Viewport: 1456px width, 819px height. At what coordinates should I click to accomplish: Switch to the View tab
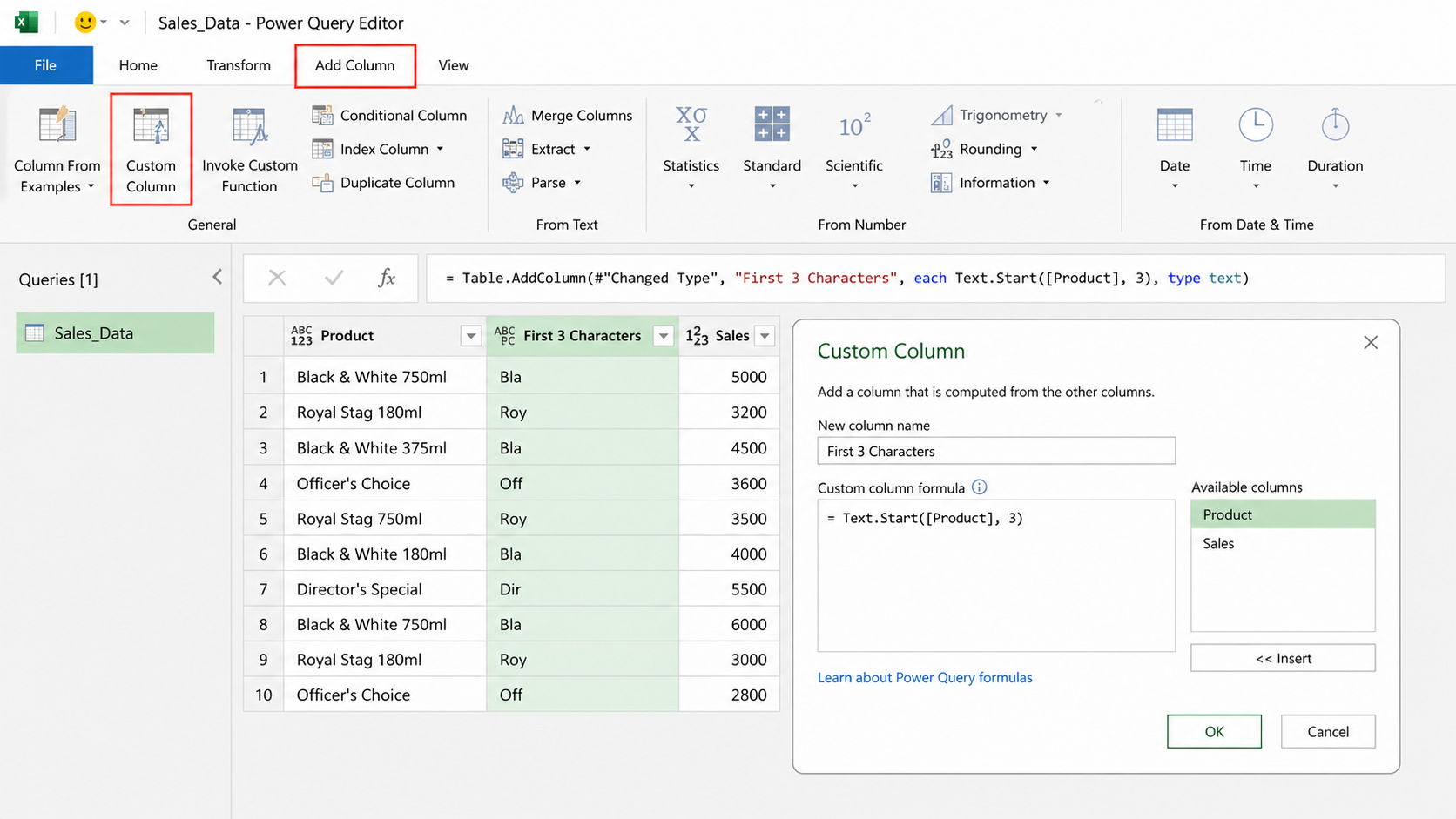pyautogui.click(x=454, y=65)
